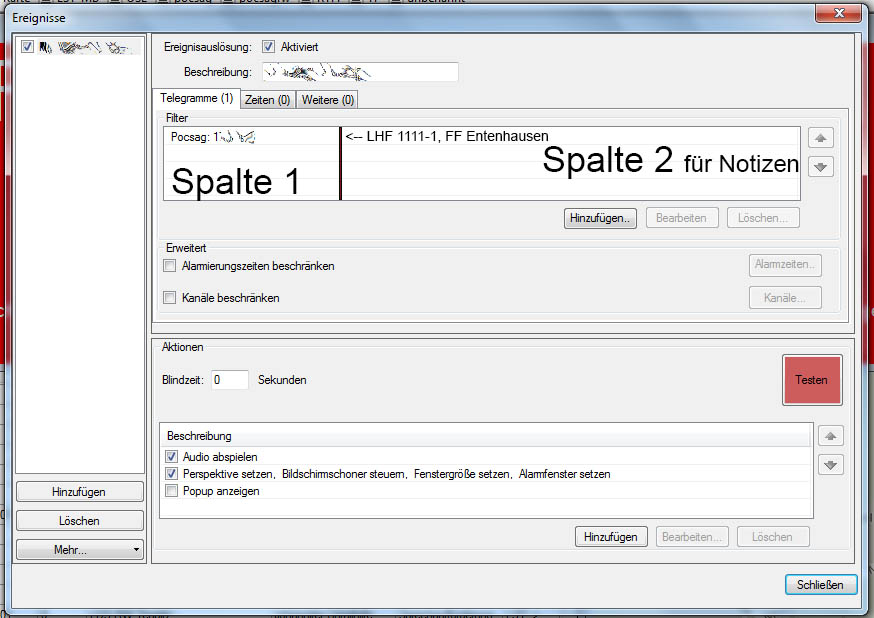Switch to Telegramme (1) tab
Screen dimensions: 874x618
click(196, 98)
